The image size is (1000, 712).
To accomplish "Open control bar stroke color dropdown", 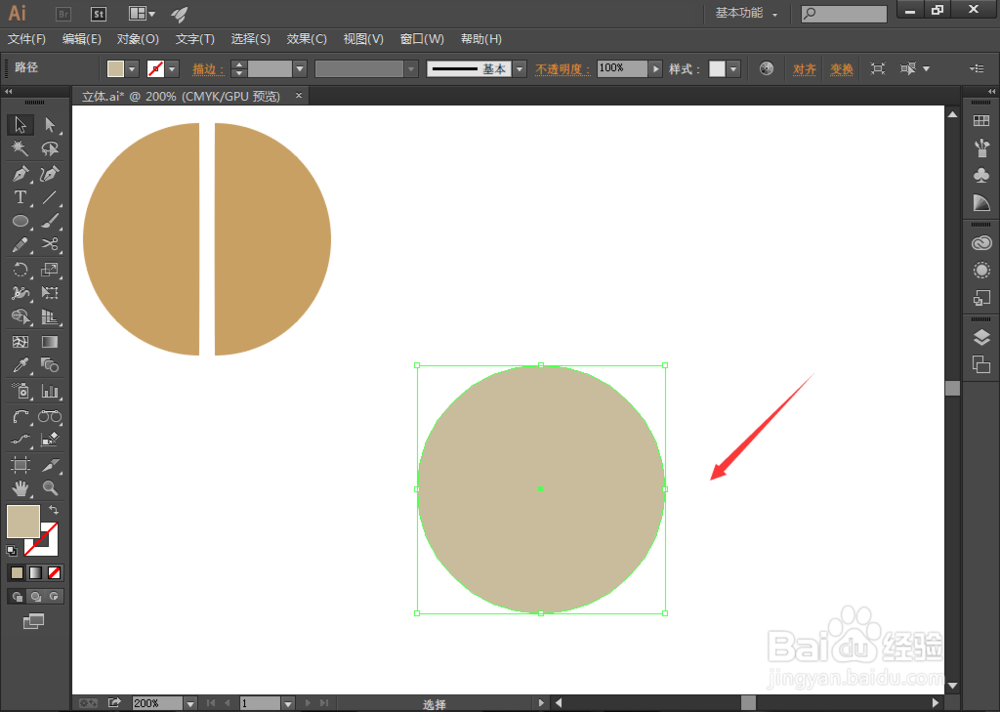I will (x=172, y=68).
